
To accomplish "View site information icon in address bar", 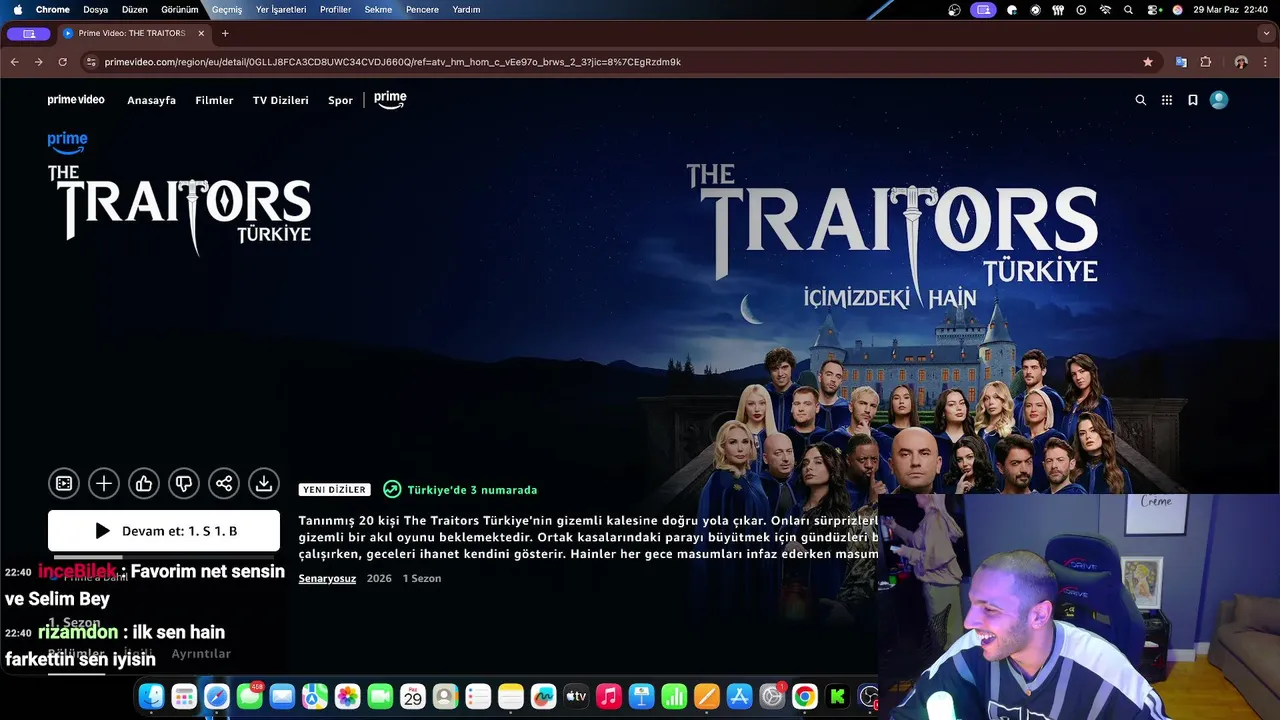I will 91,62.
